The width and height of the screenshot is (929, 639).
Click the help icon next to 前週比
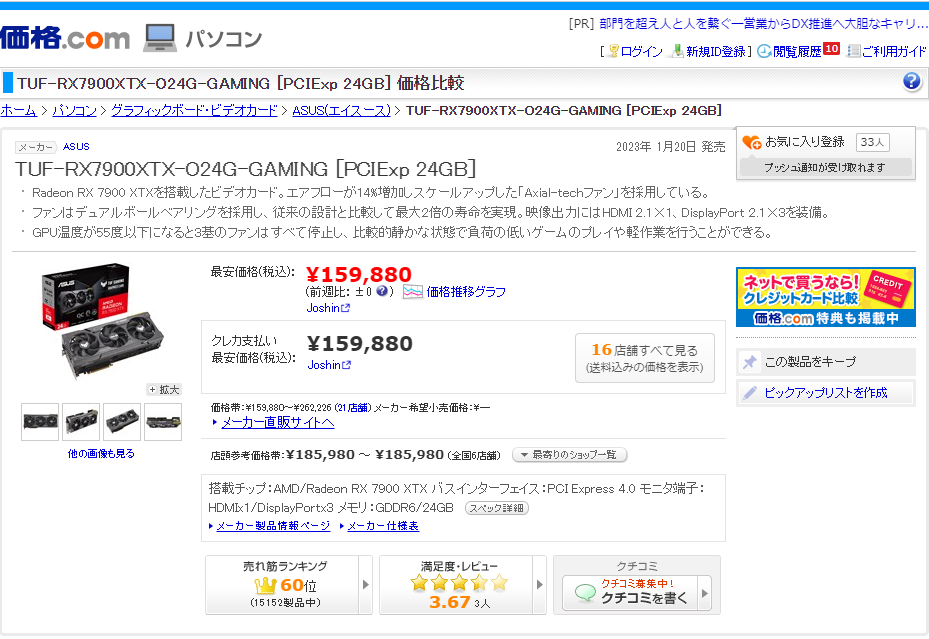point(382,291)
